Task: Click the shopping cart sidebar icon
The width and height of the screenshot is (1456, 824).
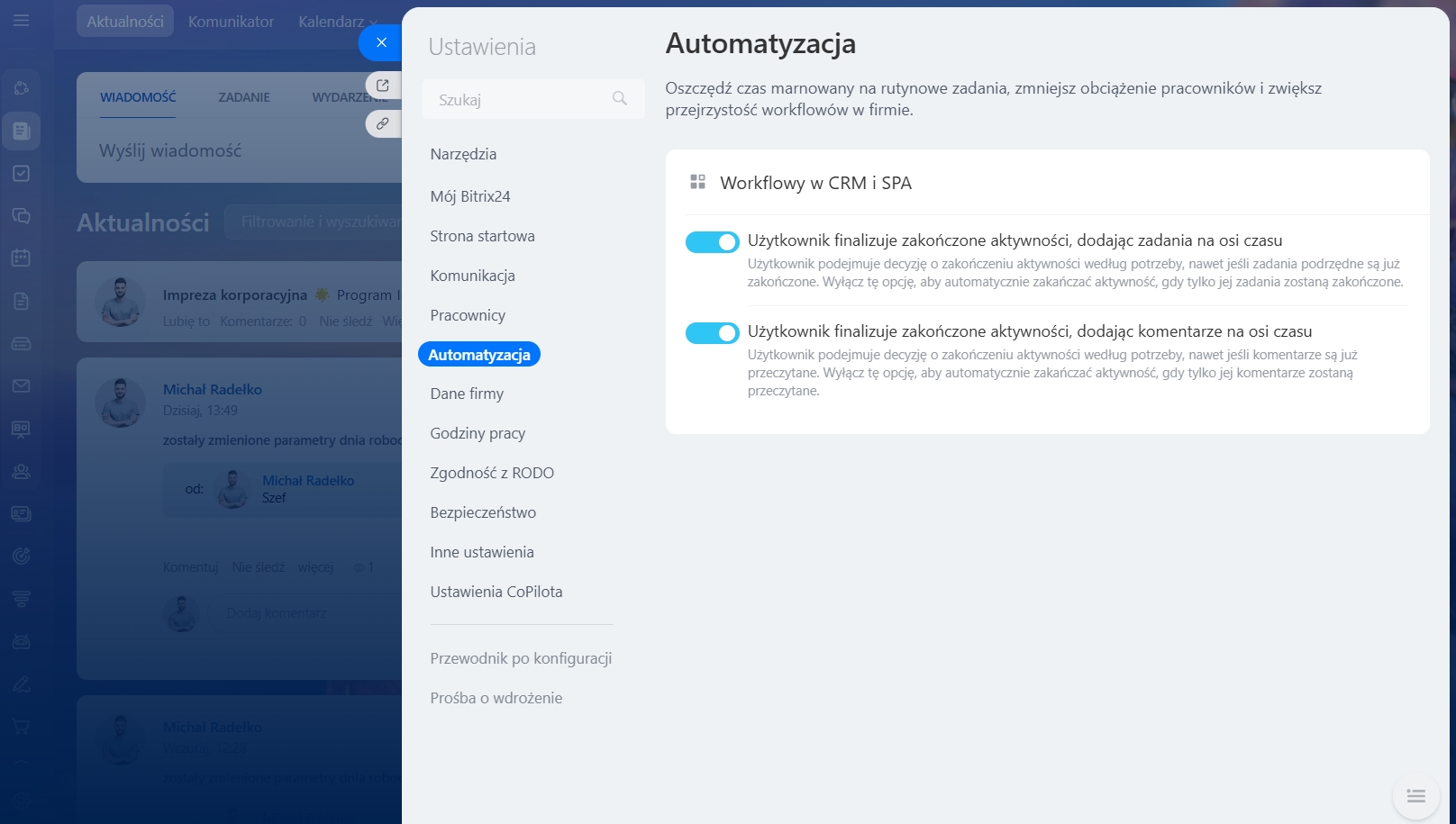Action: tap(21, 727)
